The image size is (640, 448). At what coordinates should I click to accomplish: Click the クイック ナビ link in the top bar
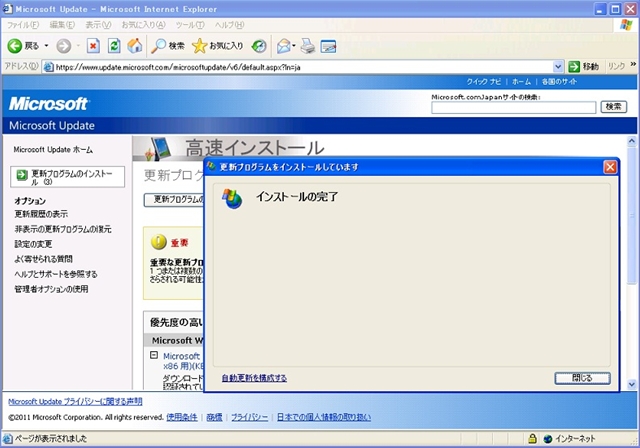tap(484, 82)
